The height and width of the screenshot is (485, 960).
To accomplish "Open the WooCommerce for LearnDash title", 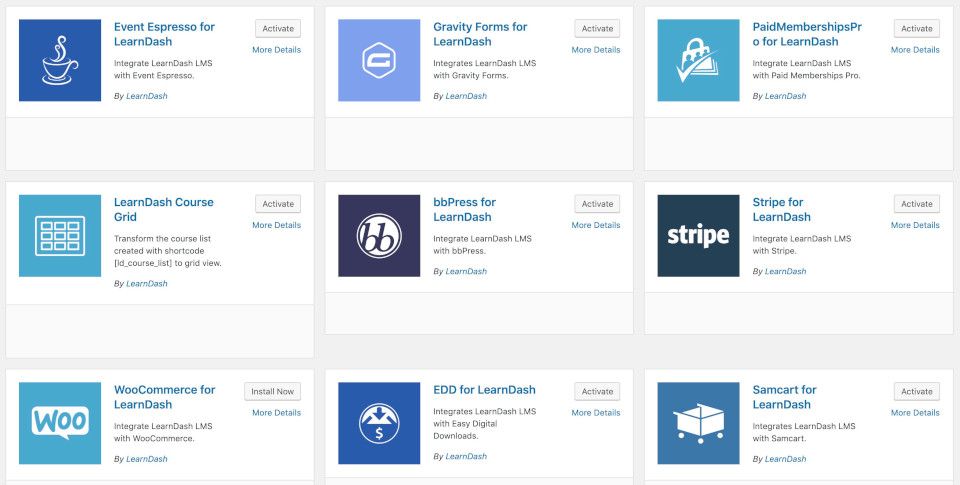I will tap(165, 397).
